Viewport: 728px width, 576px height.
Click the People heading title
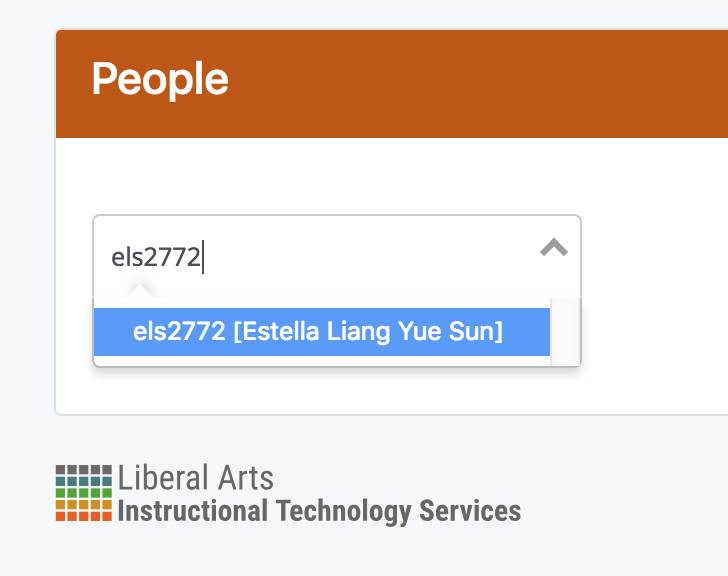[160, 79]
